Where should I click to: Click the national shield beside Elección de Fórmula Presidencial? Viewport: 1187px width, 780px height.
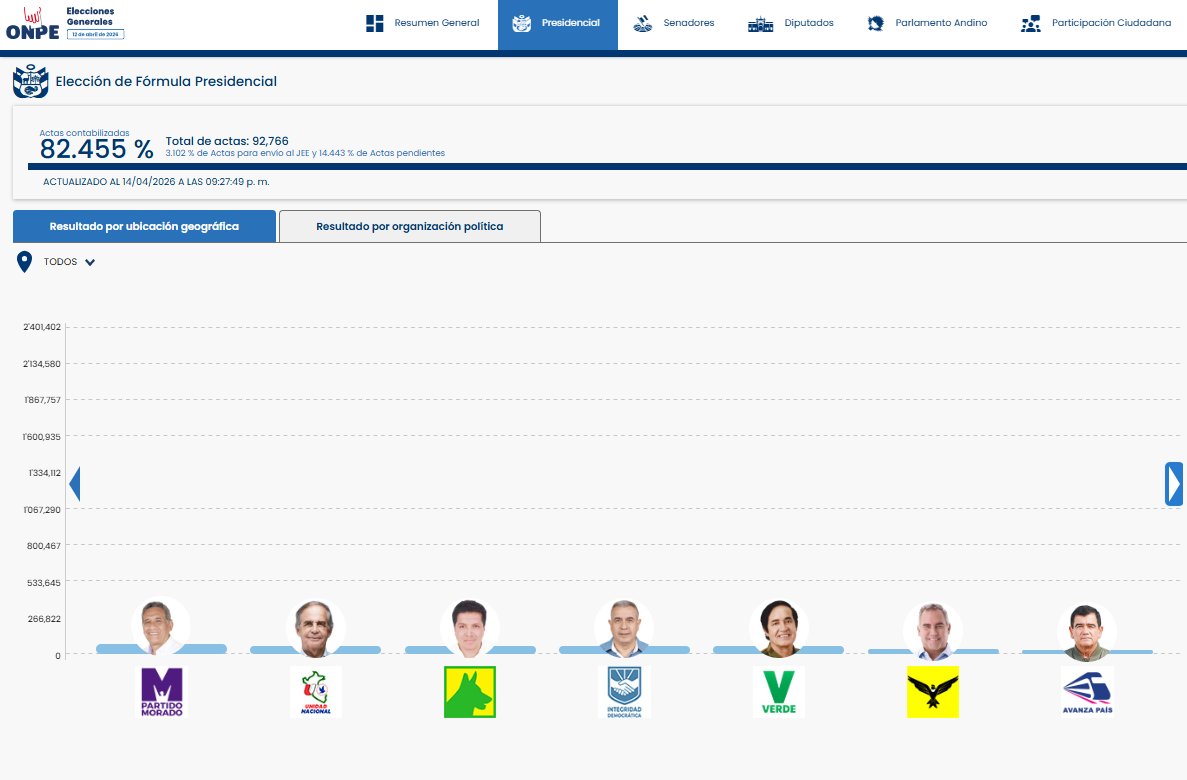point(30,82)
